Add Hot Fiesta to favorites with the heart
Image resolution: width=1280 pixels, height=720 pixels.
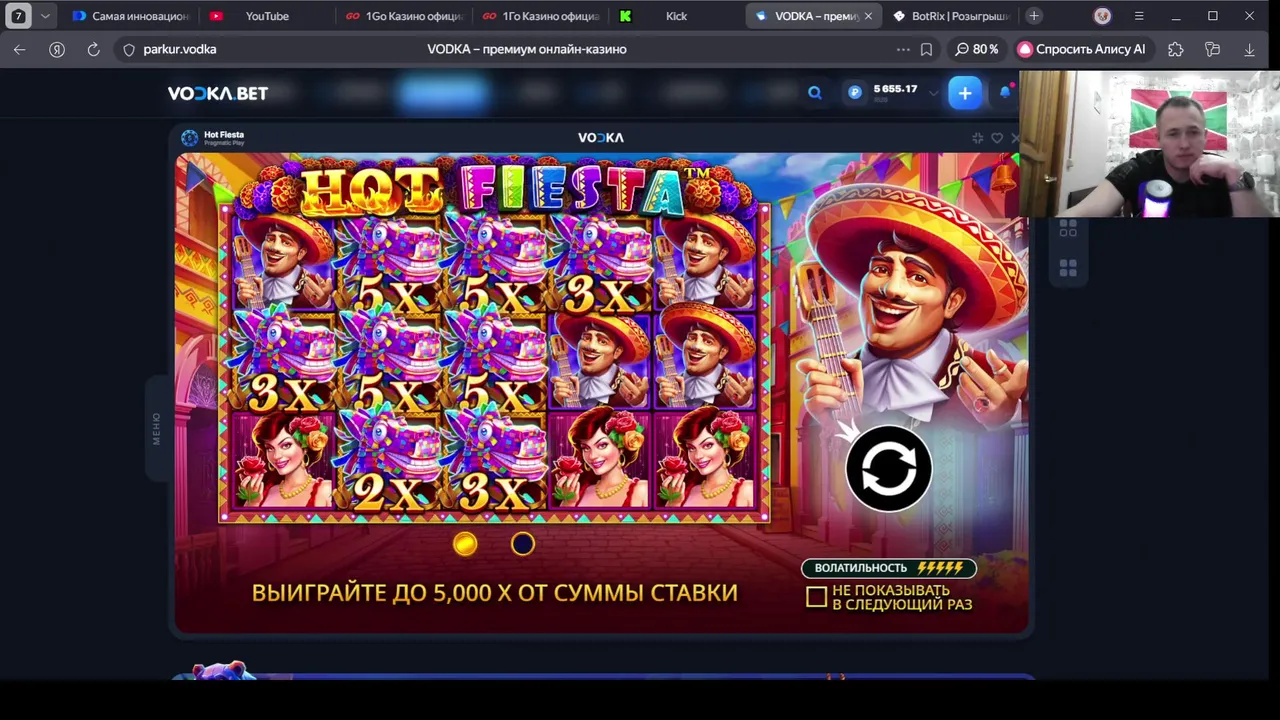point(997,138)
